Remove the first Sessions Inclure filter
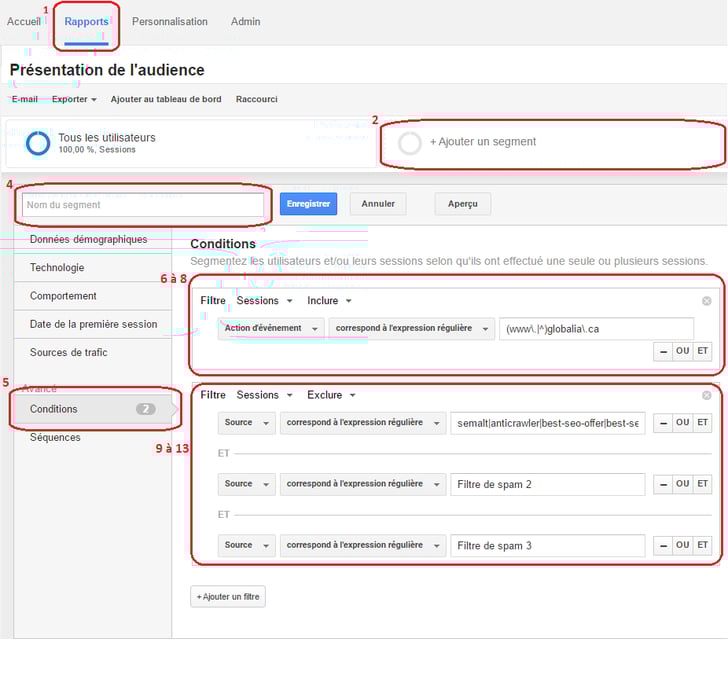728x679 pixels. [706, 301]
